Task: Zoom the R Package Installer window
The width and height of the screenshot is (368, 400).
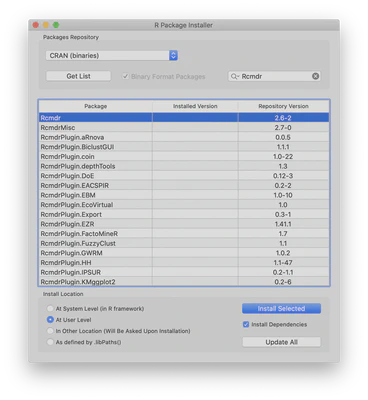Action: point(56,25)
